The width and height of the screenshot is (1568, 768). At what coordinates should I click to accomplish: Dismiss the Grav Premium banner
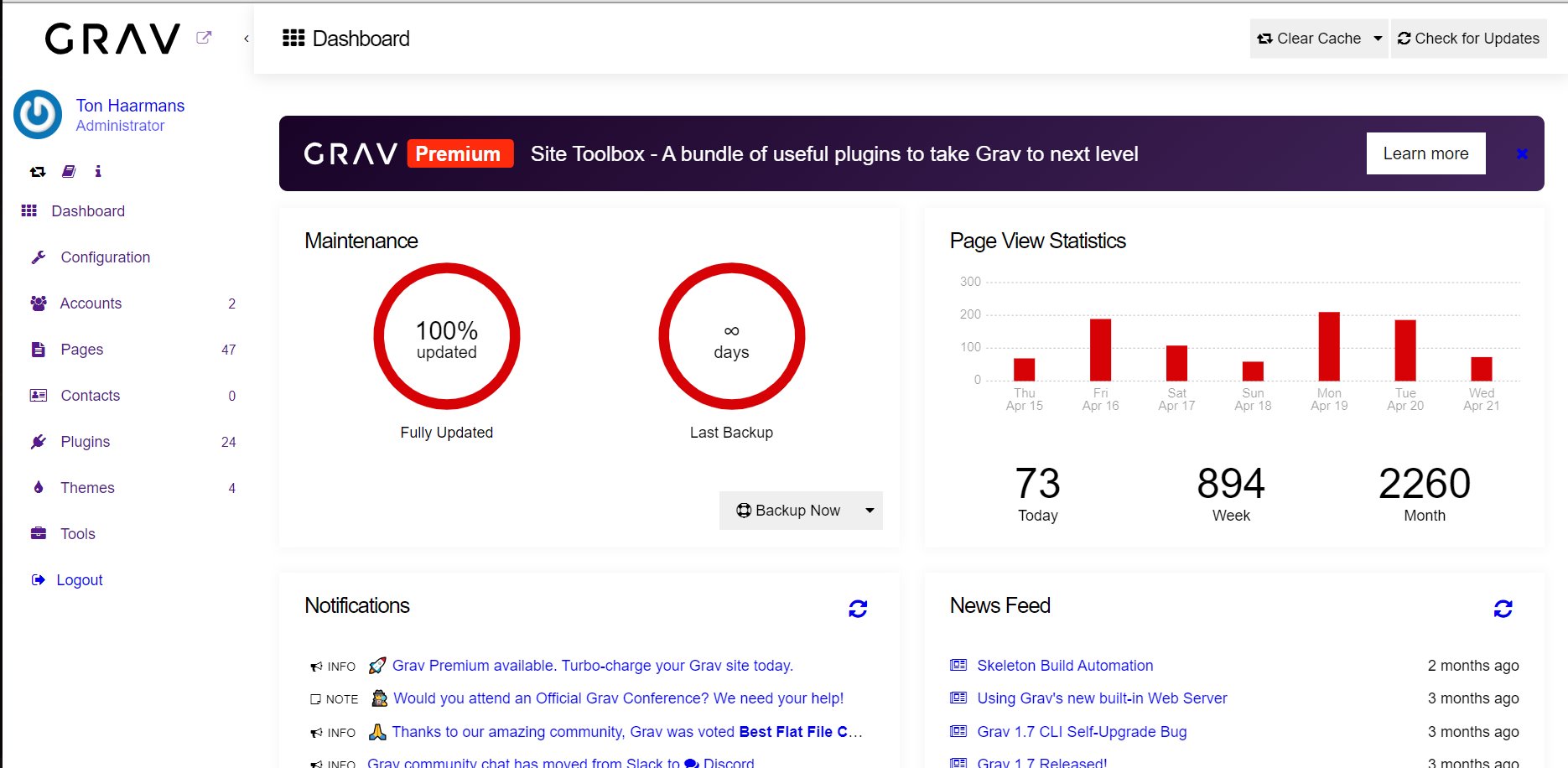[1522, 153]
